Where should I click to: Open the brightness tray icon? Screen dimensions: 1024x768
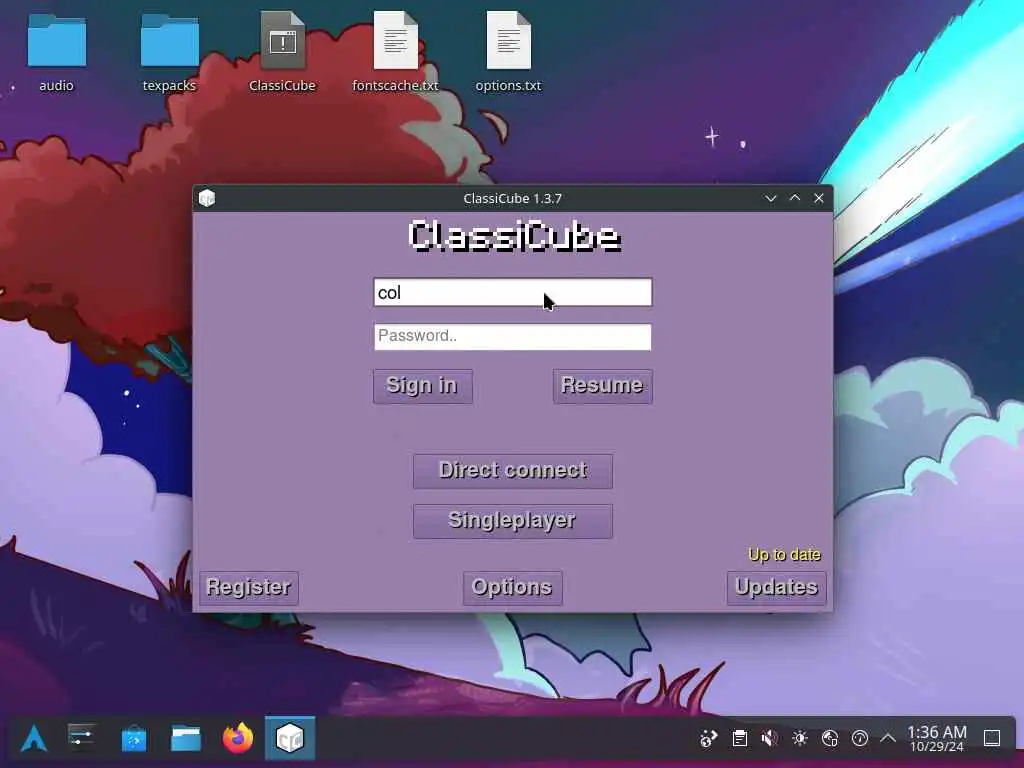[799, 739]
